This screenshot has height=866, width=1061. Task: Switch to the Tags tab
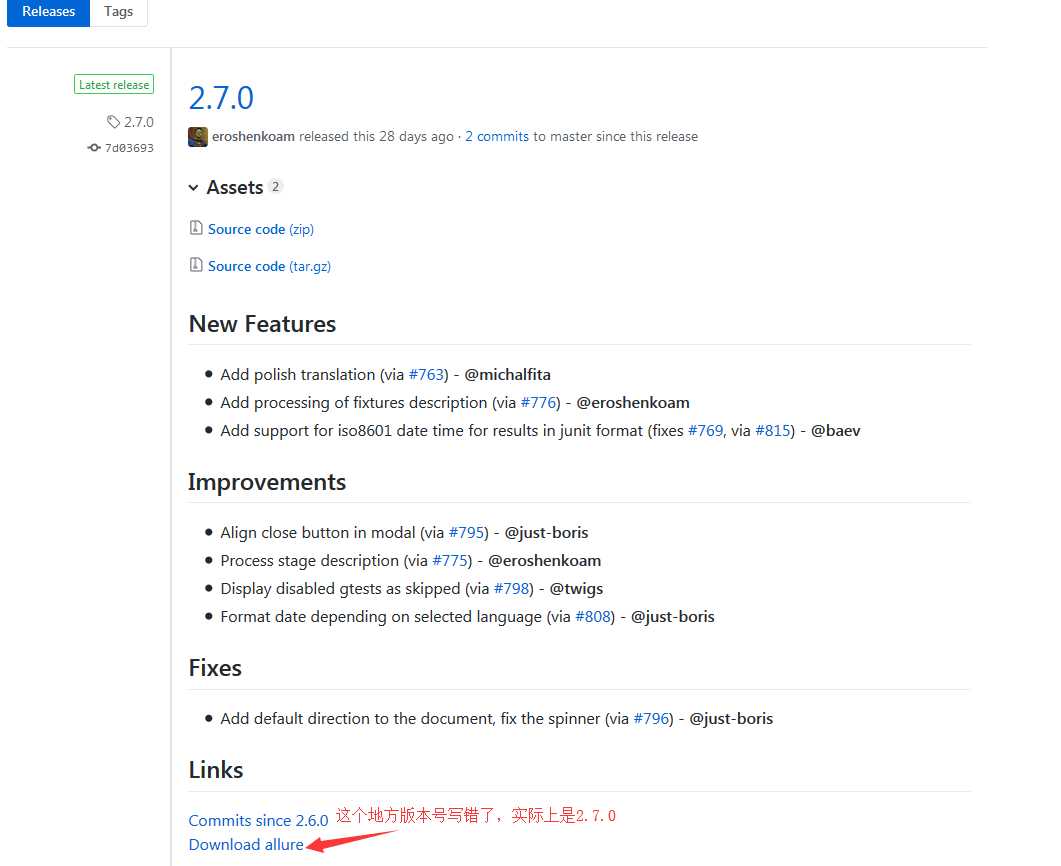pos(118,12)
